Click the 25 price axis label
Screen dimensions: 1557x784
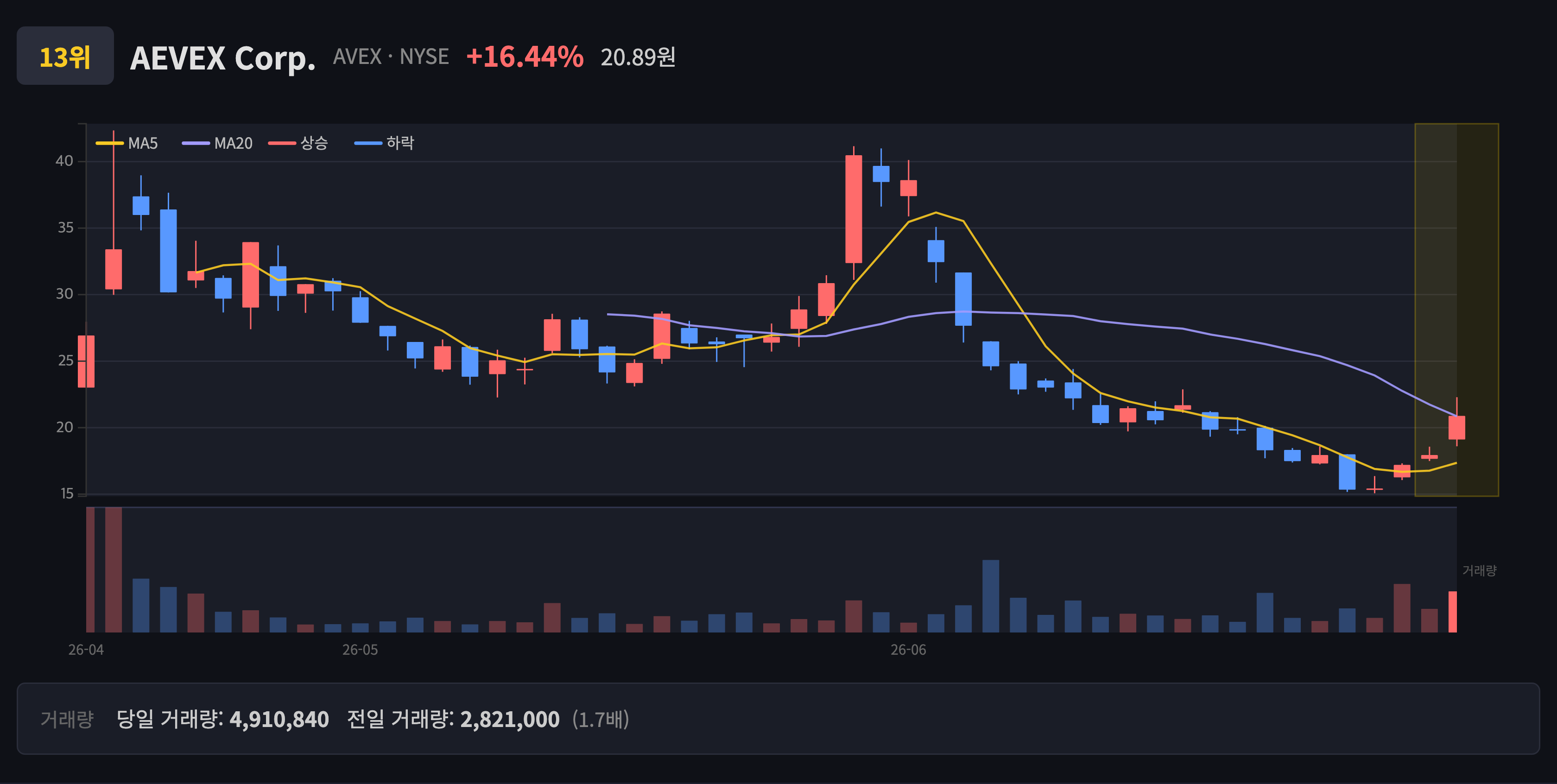pyautogui.click(x=65, y=361)
